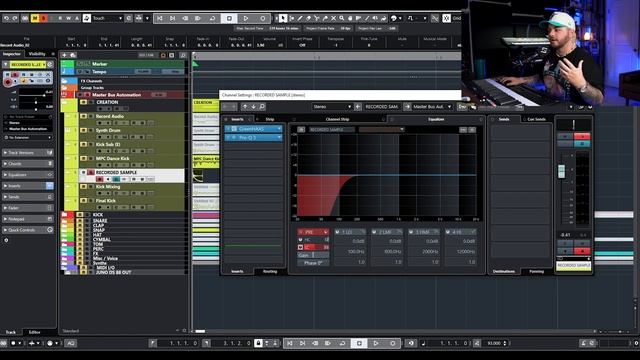
Task: Select the Zoom magnifier tool
Action: click(342, 18)
